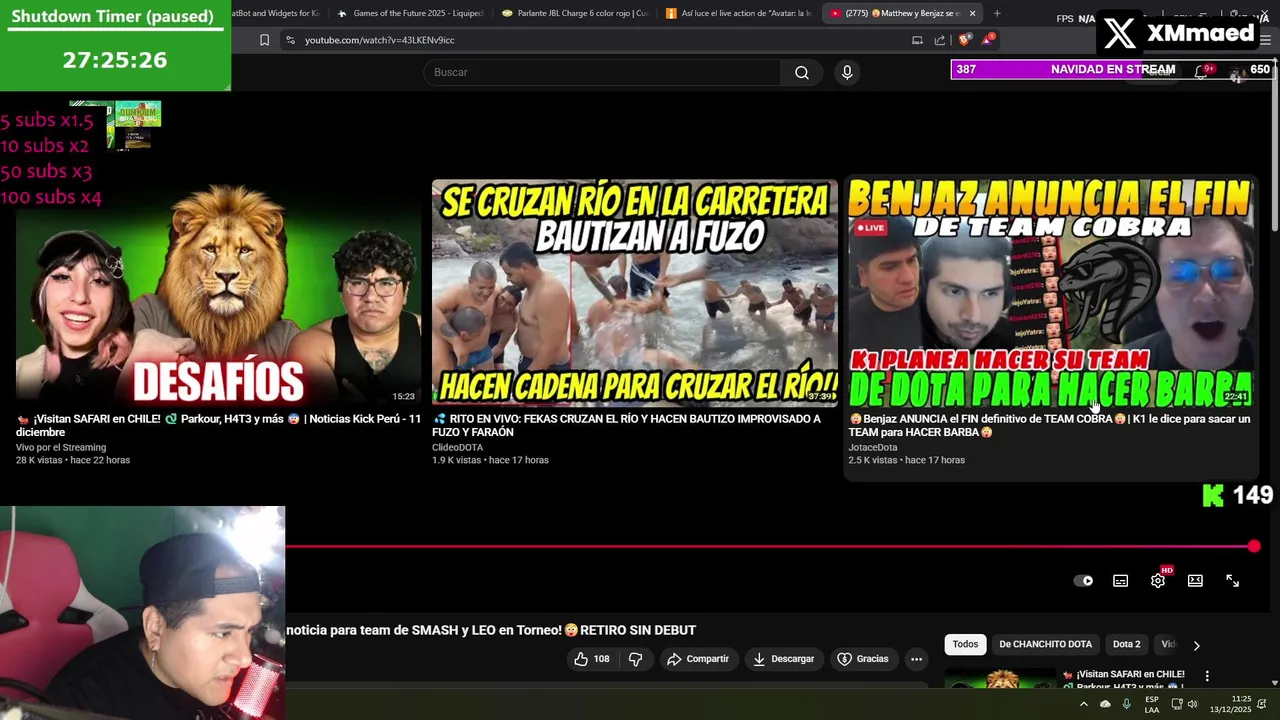
Task: Click the Descargar download button
Action: [783, 659]
